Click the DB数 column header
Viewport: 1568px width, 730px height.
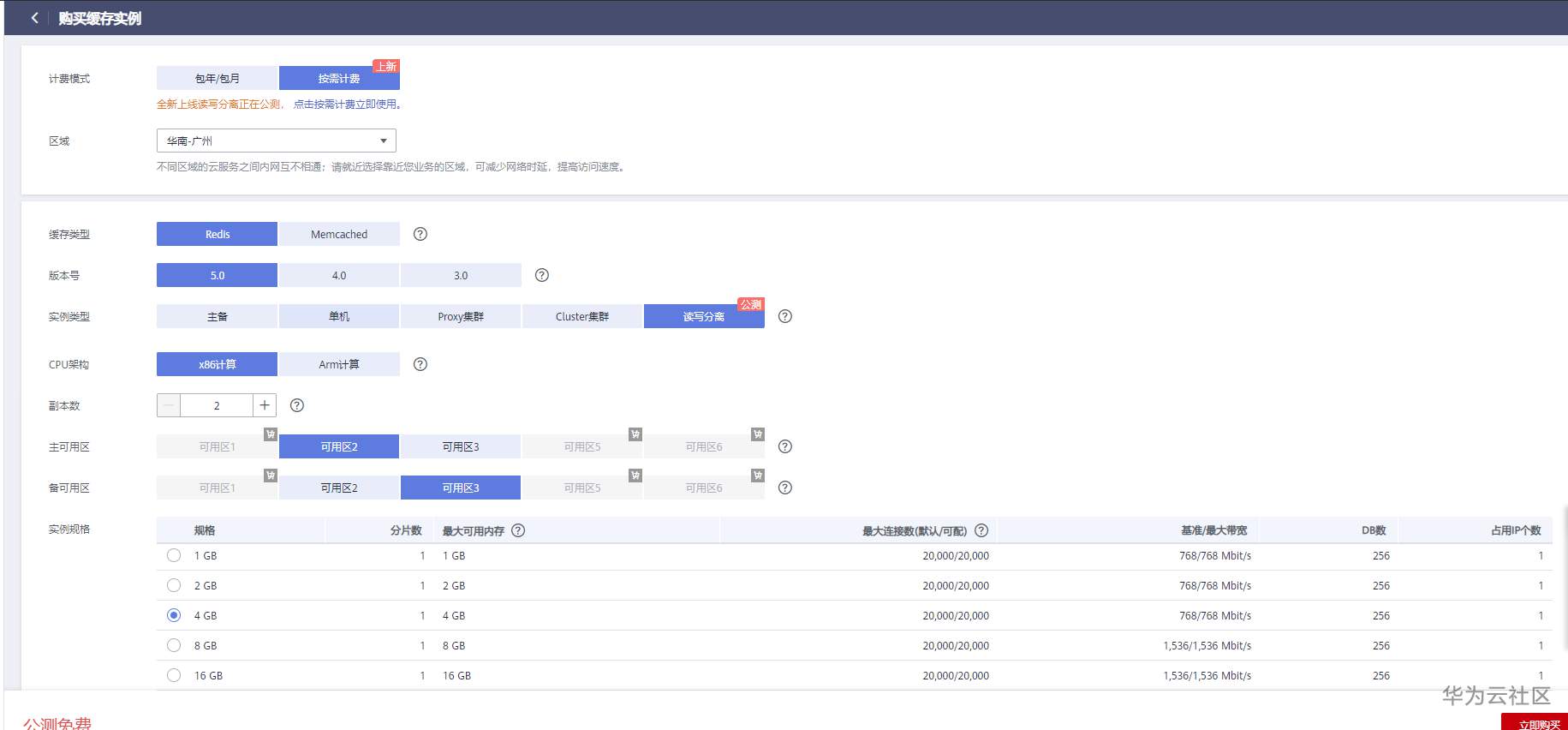pyautogui.click(x=1374, y=530)
